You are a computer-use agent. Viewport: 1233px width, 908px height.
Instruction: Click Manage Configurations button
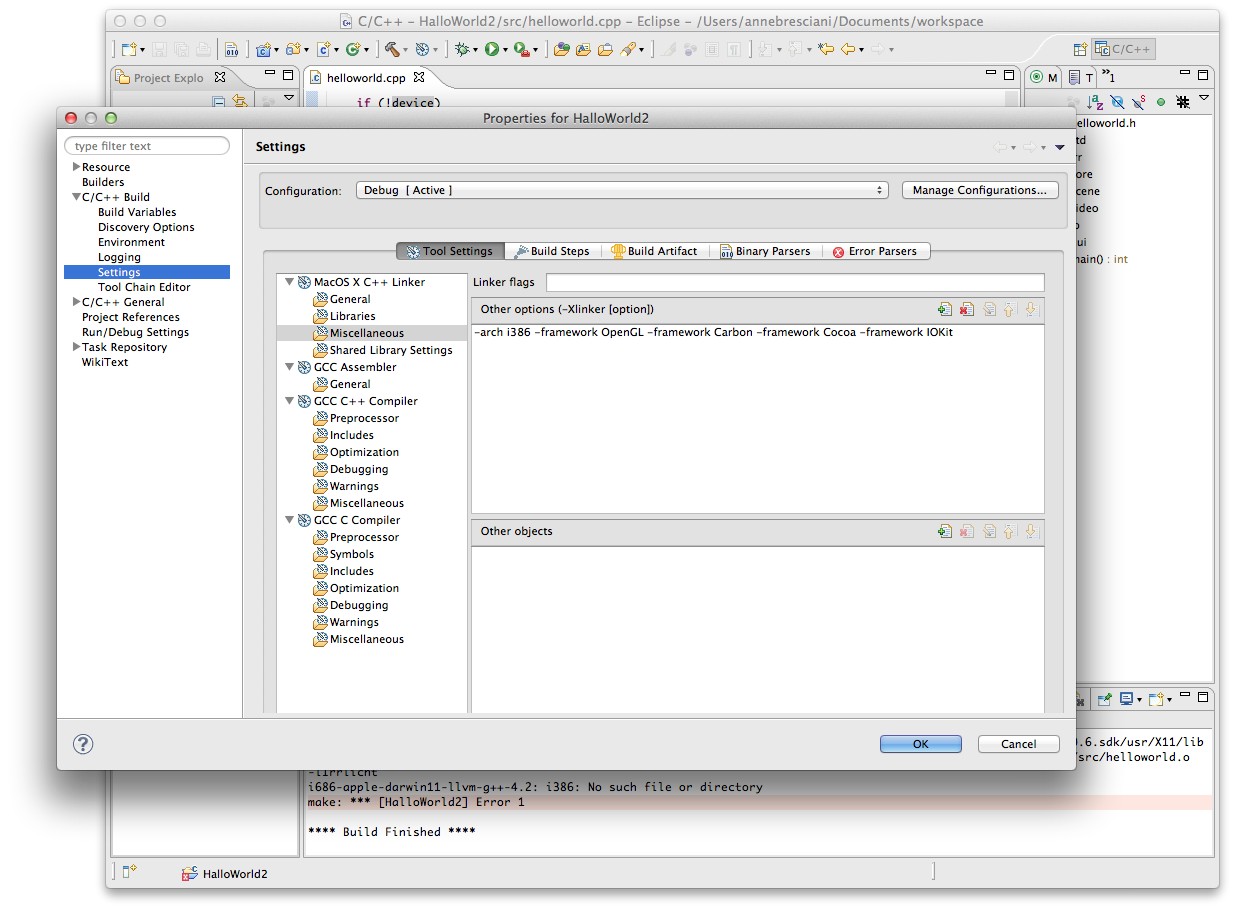pyautogui.click(x=980, y=190)
